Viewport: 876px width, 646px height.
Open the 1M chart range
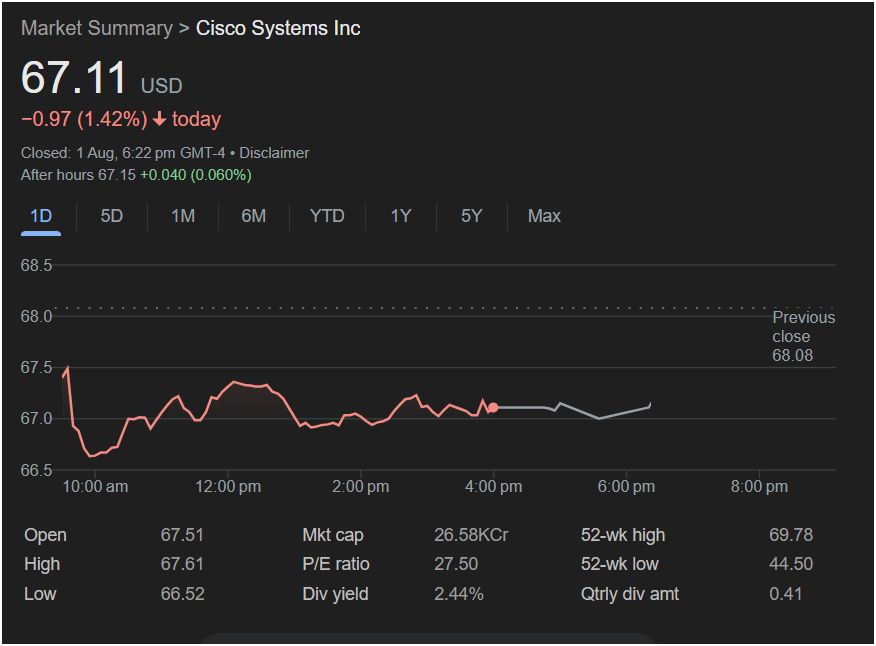click(x=183, y=216)
